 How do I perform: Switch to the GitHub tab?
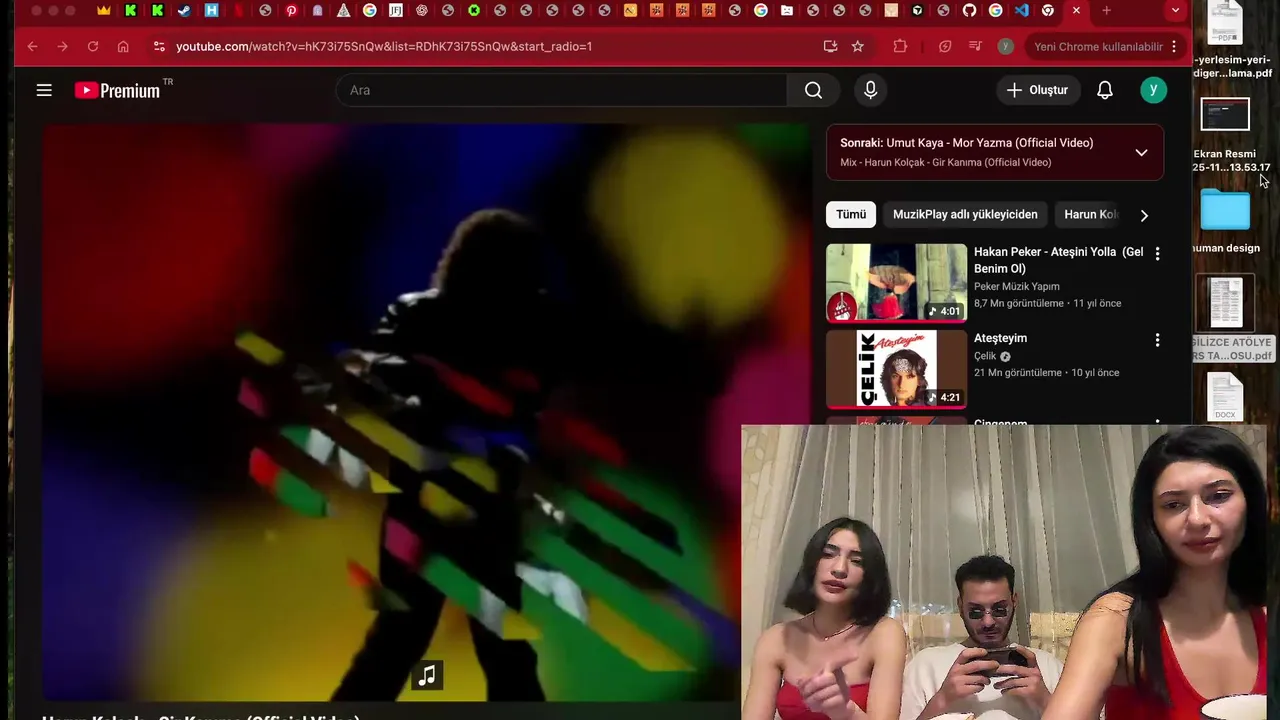(969, 11)
